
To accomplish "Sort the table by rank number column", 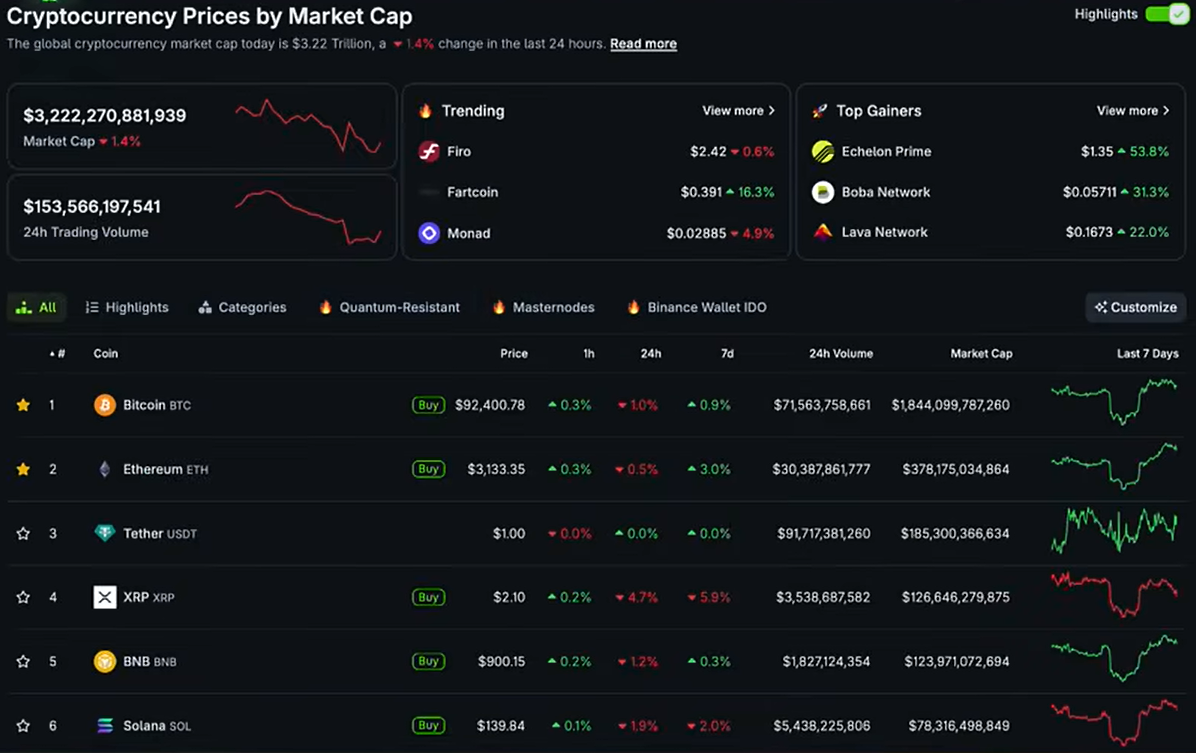I will click(x=58, y=353).
